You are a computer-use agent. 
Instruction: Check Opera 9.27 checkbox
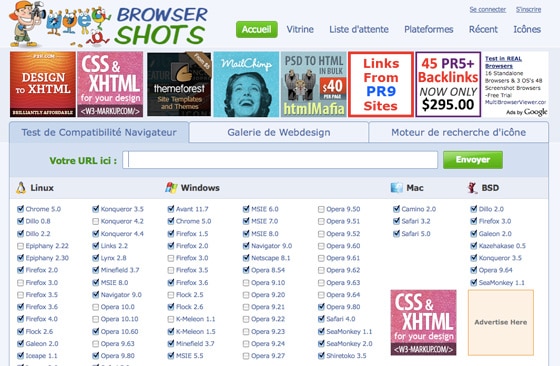point(246,356)
